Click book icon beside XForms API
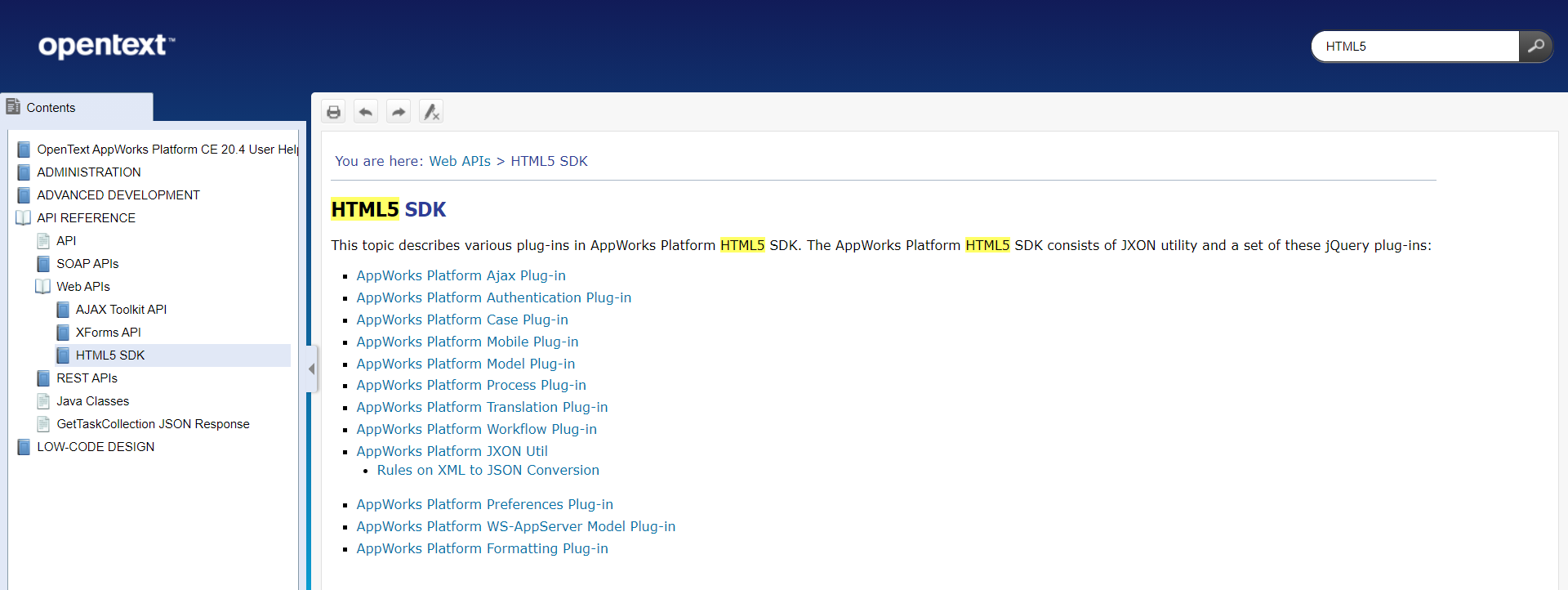 pyautogui.click(x=63, y=333)
